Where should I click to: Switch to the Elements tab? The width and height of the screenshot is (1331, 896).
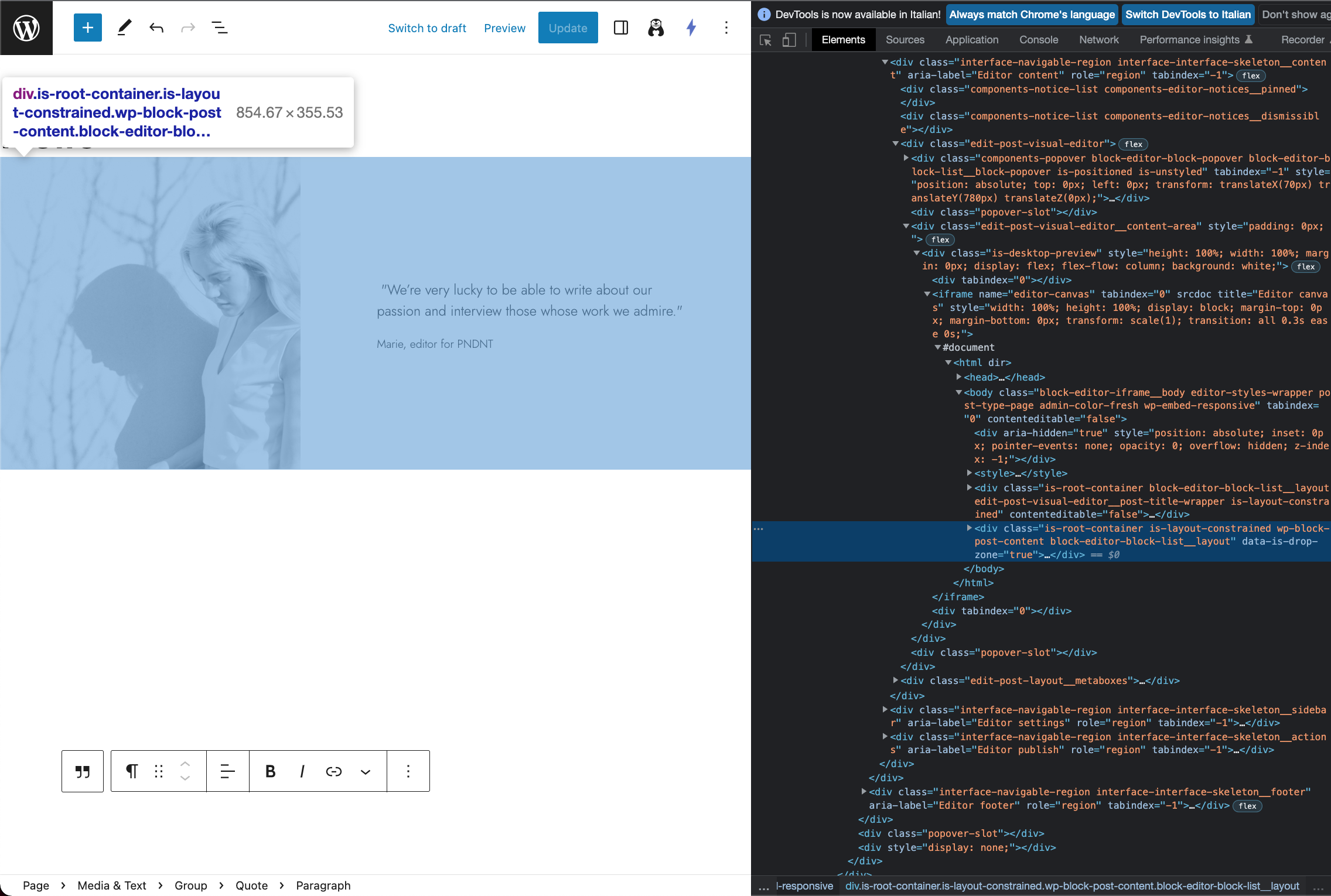[x=843, y=40]
